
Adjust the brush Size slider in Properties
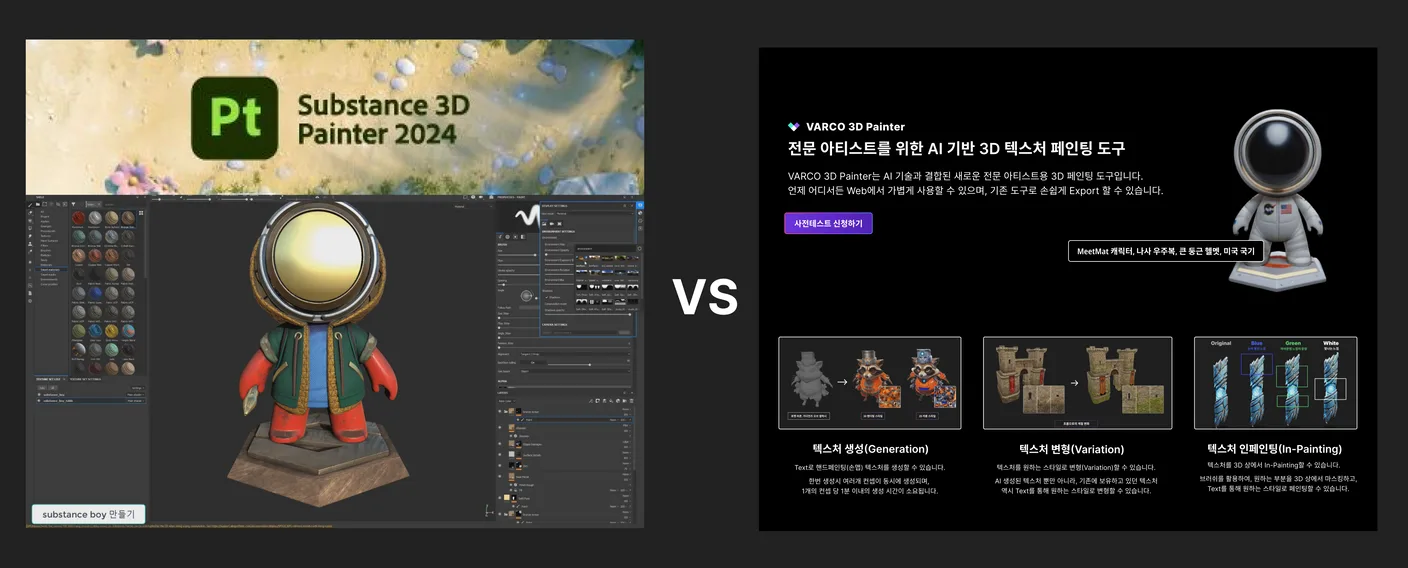(518, 255)
